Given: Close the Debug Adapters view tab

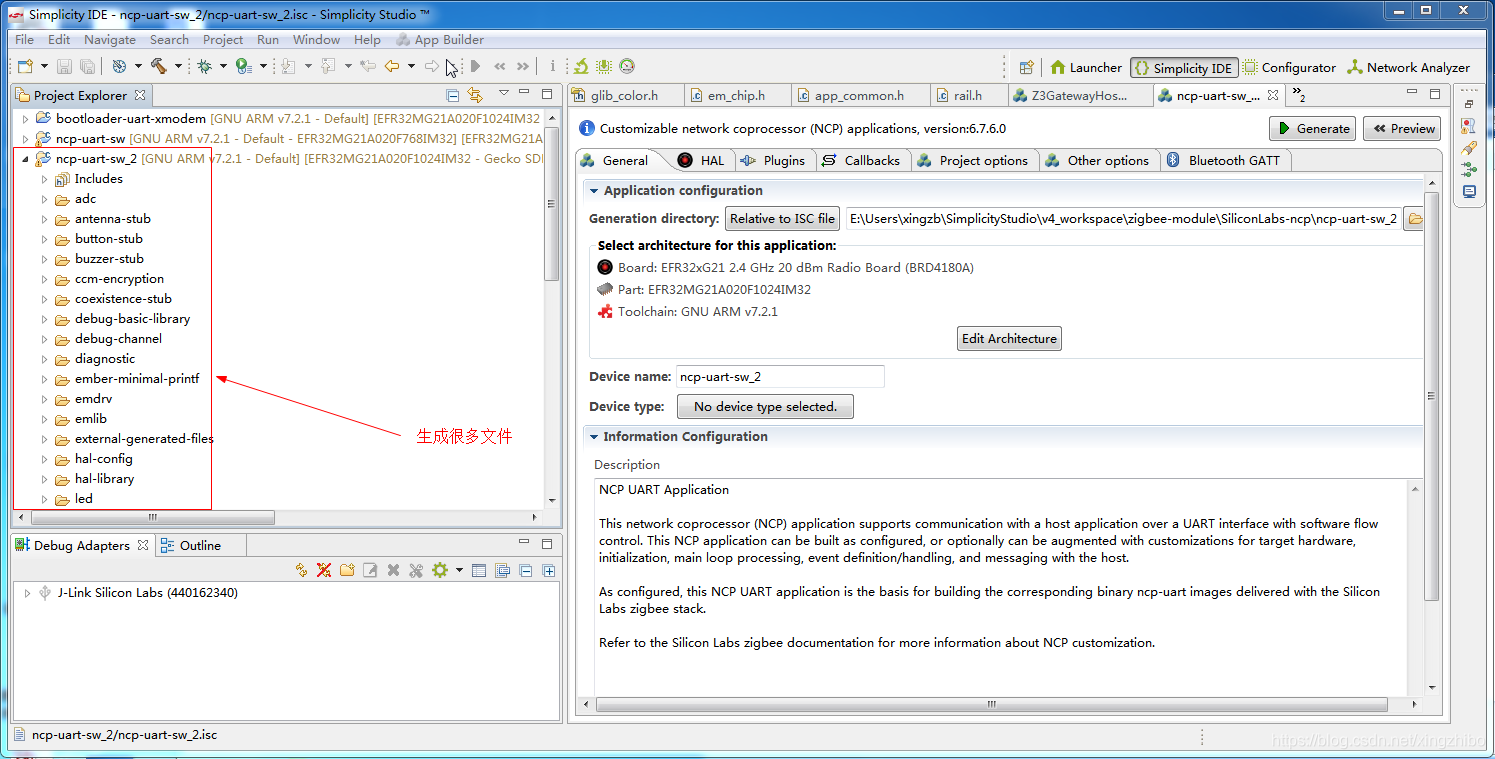Looking at the screenshot, I should point(143,545).
